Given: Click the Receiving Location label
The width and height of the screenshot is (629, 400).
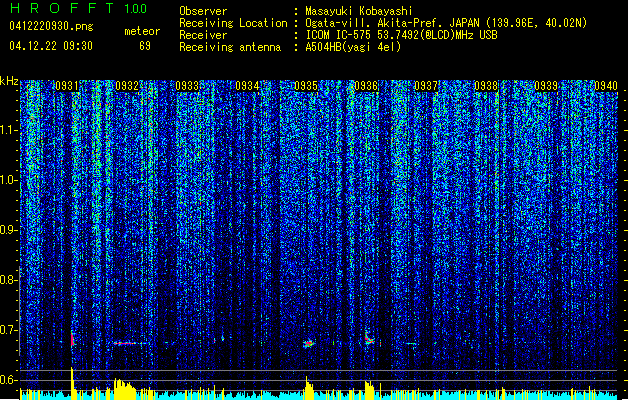Looking at the screenshot, I should point(233,23).
